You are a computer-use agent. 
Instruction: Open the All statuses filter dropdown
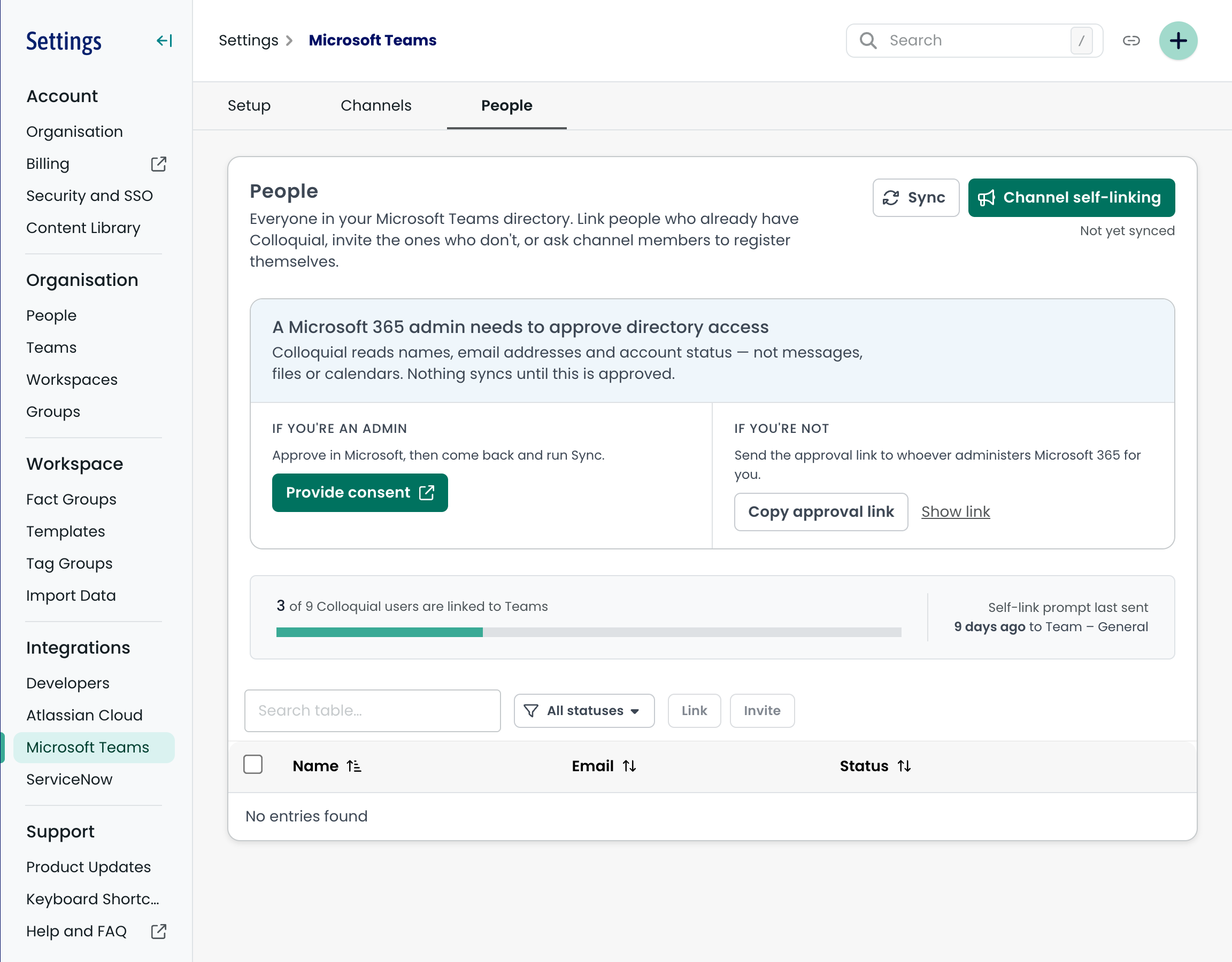click(x=584, y=710)
